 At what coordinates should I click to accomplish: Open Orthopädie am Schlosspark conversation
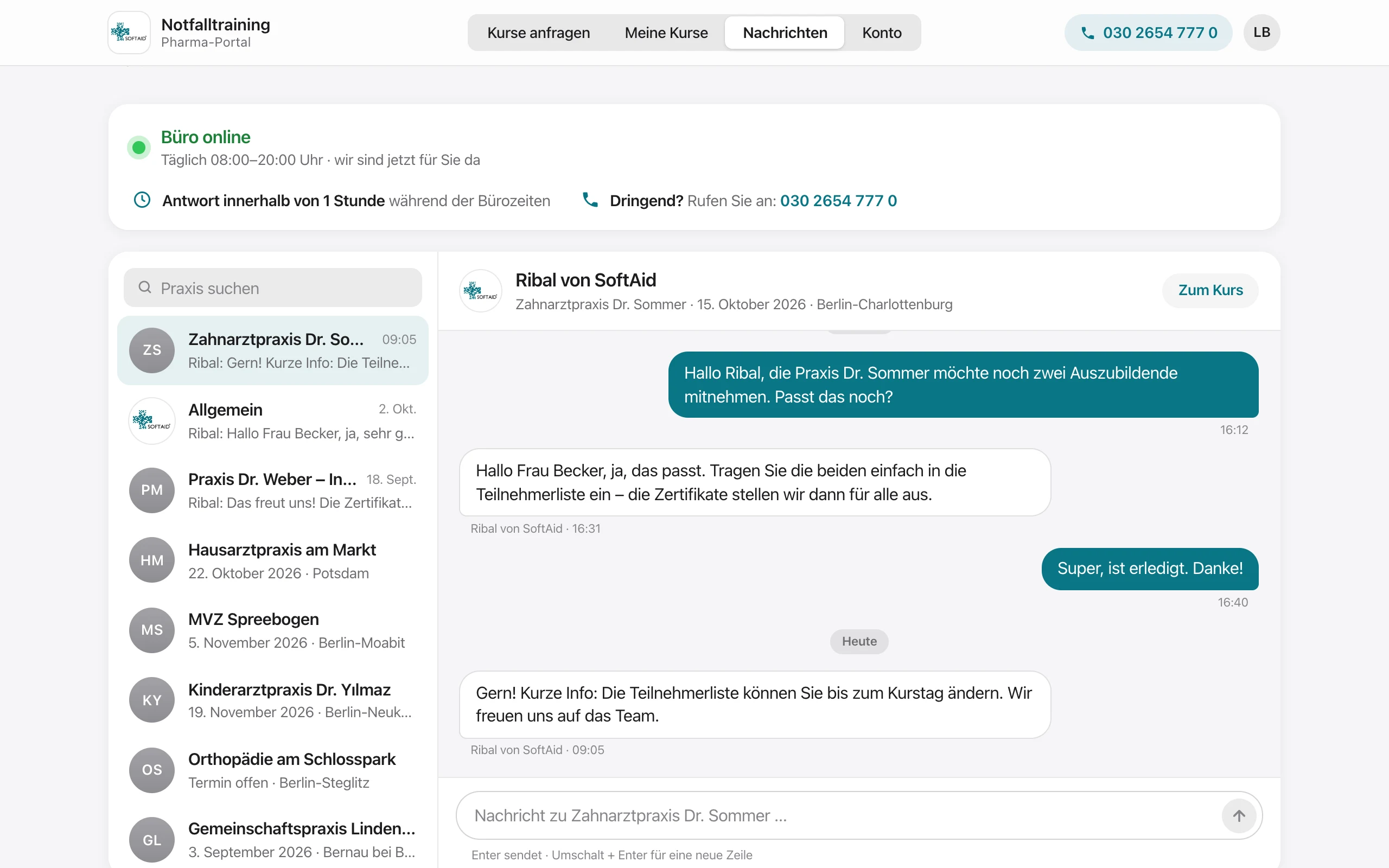point(272,770)
